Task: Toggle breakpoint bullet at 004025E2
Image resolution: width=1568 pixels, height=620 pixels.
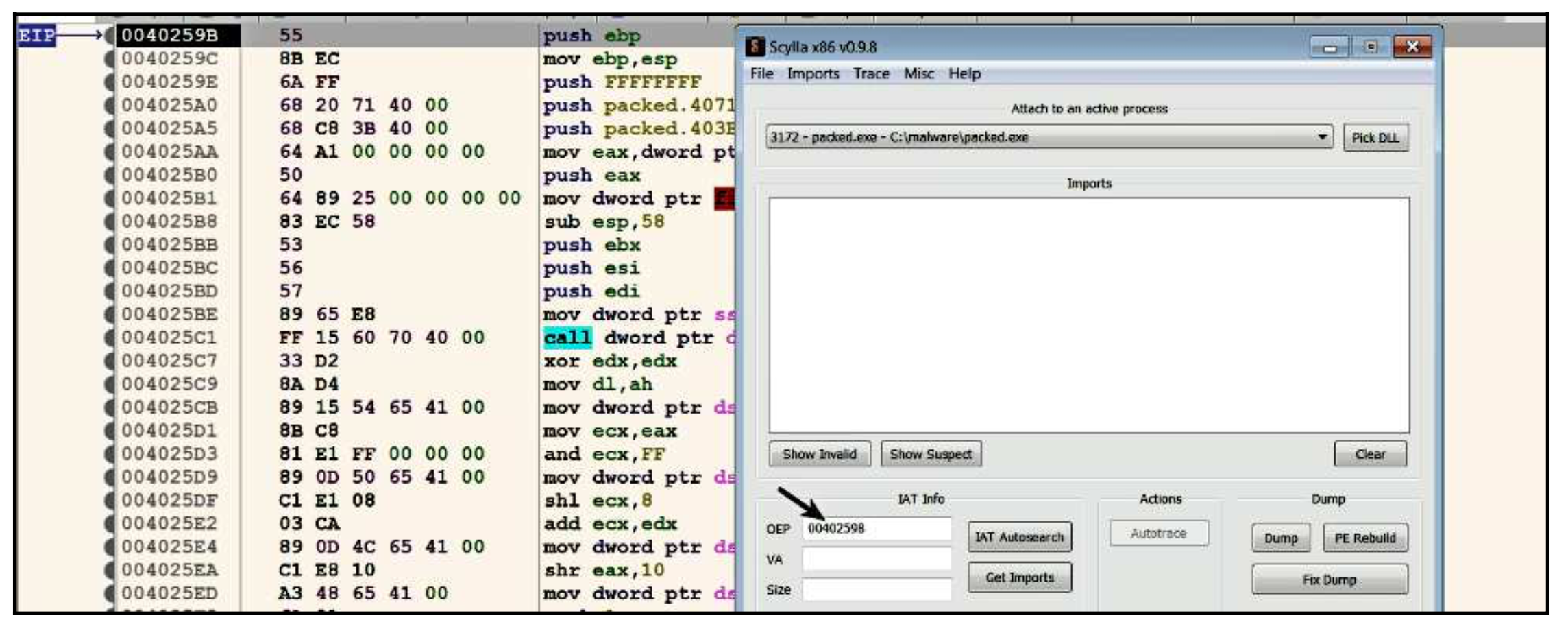Action: 110,523
